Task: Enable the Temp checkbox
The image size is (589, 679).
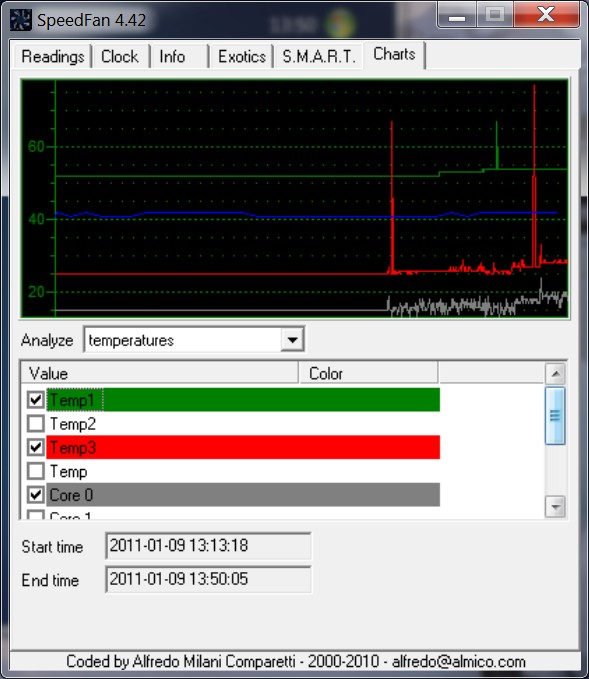Action: tap(36, 471)
